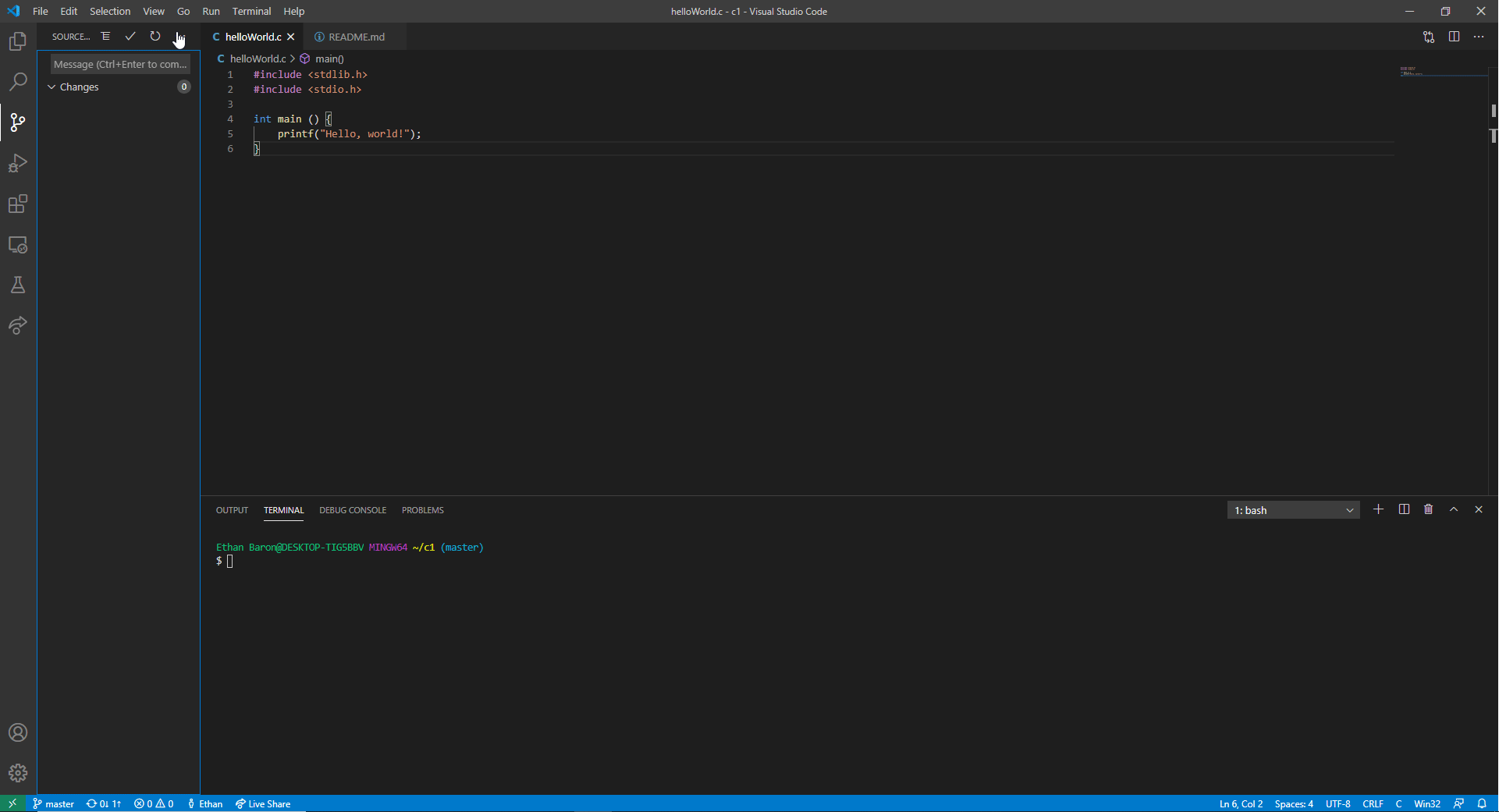This screenshot has width=1499, height=812.
Task: Open the Search view in activity bar
Action: 18,82
